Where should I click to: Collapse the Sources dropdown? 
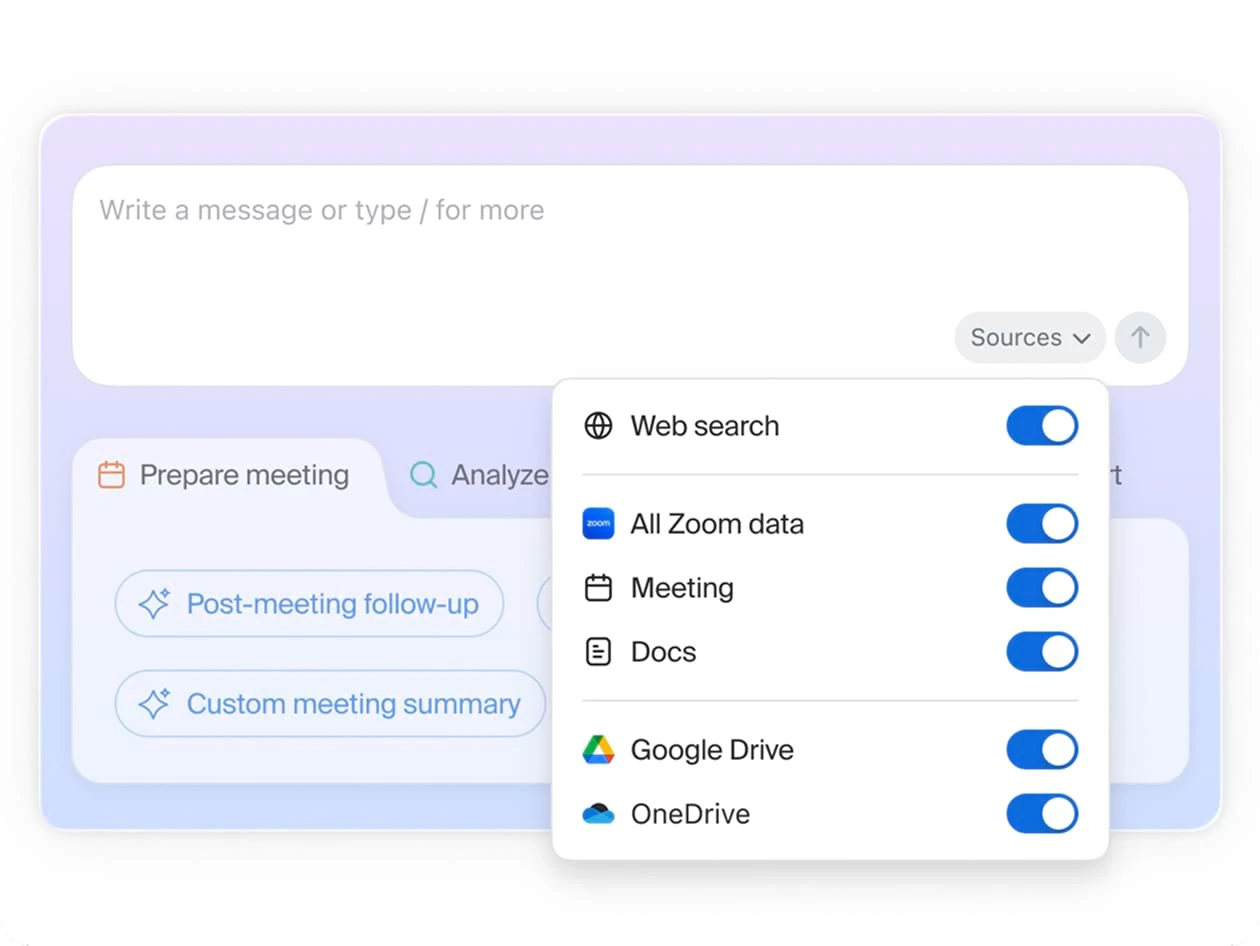click(1029, 338)
